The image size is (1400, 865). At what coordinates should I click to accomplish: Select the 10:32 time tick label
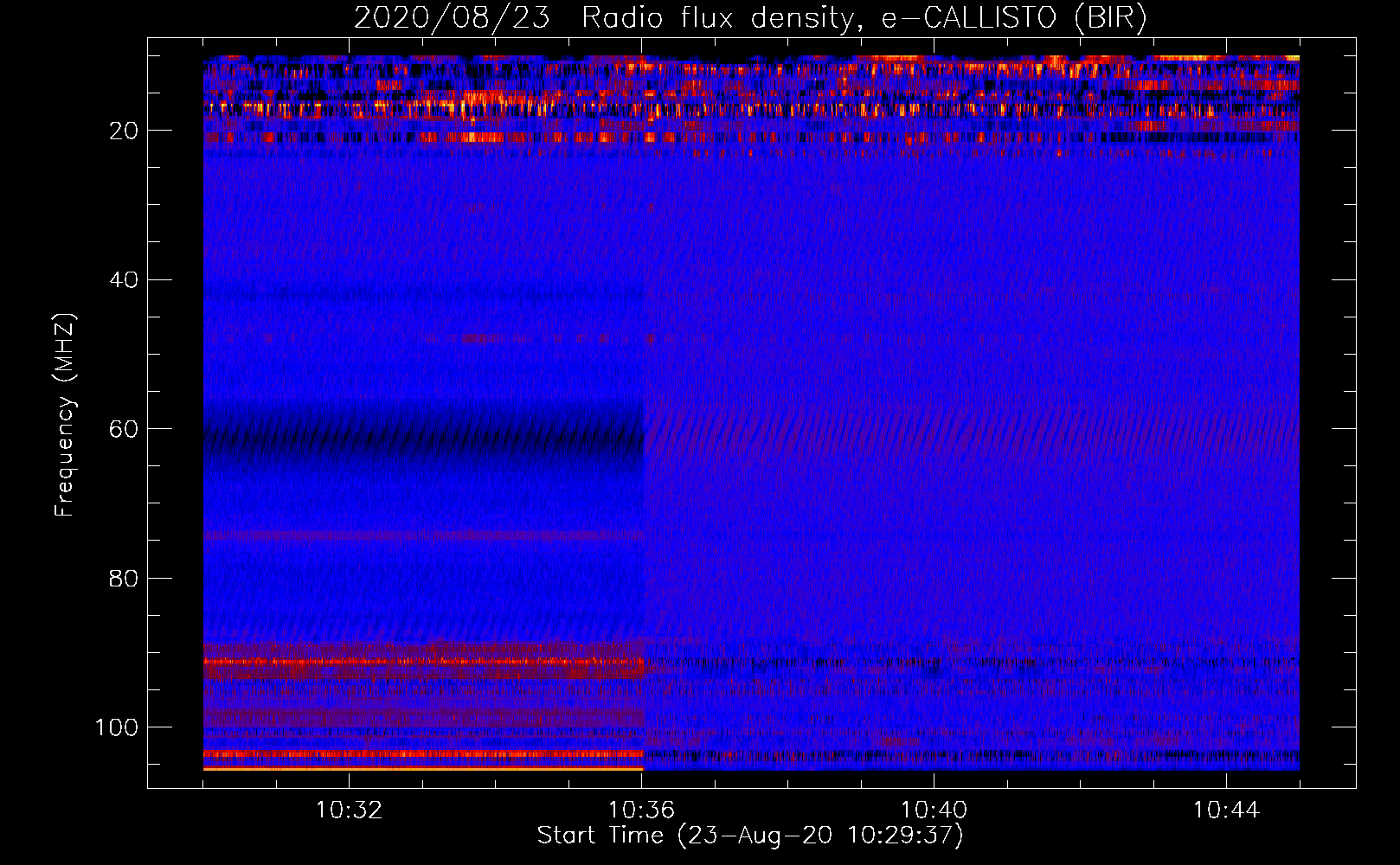[x=349, y=811]
